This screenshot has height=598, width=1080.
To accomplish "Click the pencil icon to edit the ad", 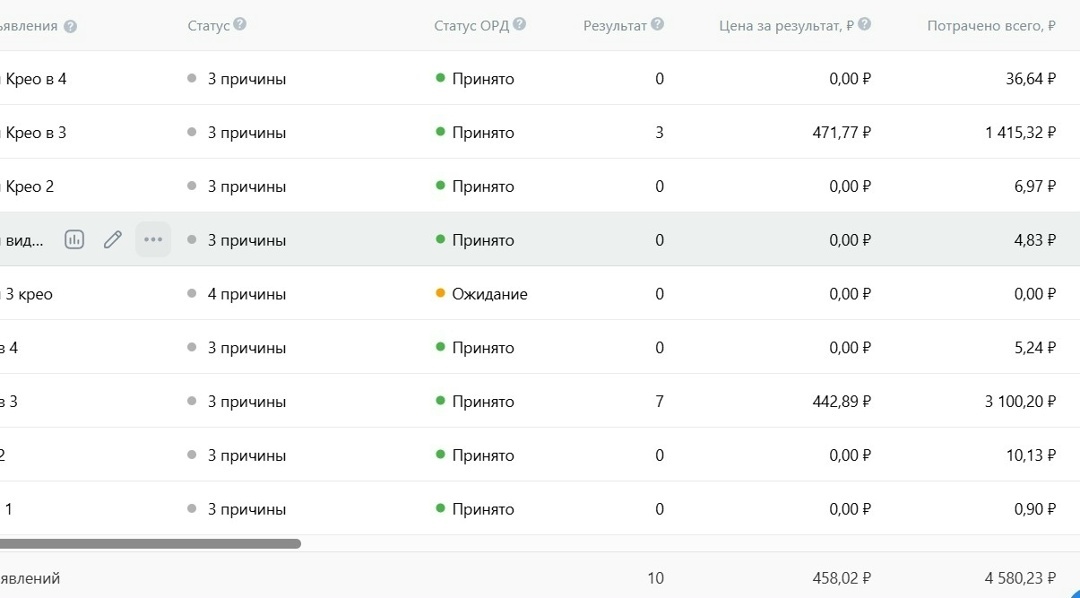I will pos(112,239).
